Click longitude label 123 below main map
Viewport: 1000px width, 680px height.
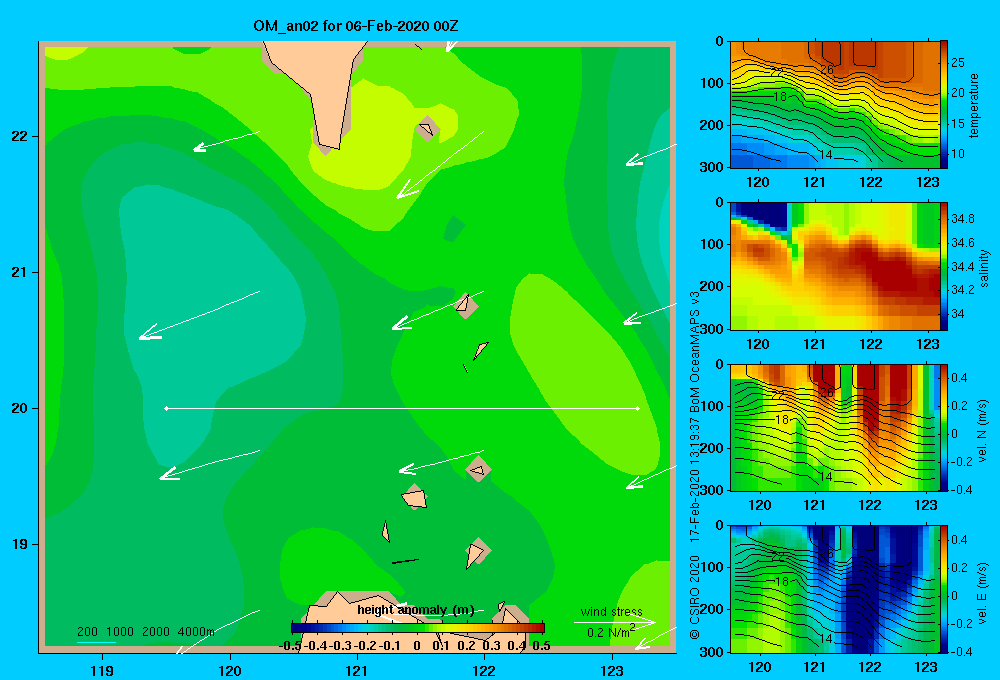612,670
